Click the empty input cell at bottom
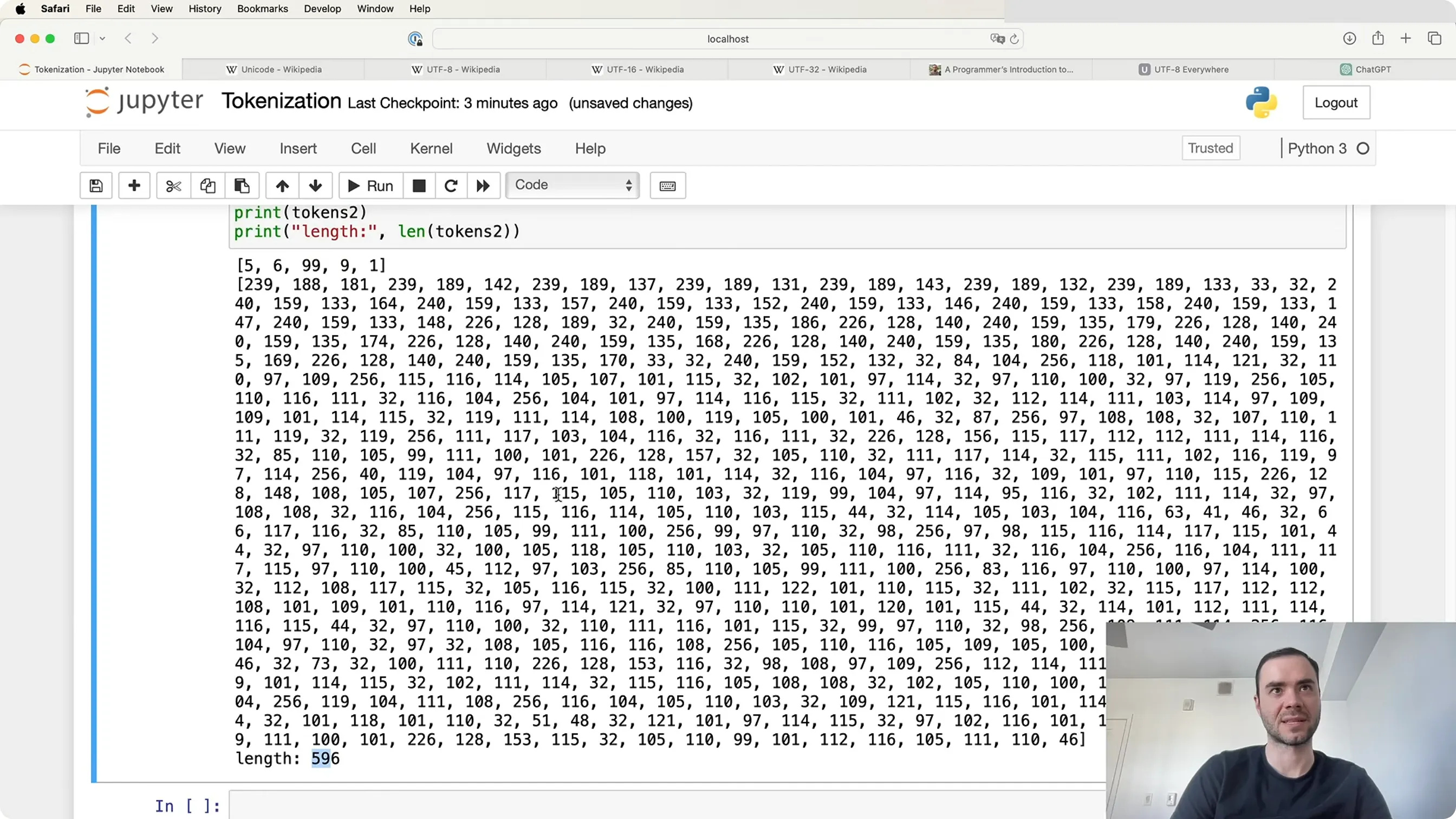Screen dimensions: 1456x819 pyautogui.click(x=667, y=805)
